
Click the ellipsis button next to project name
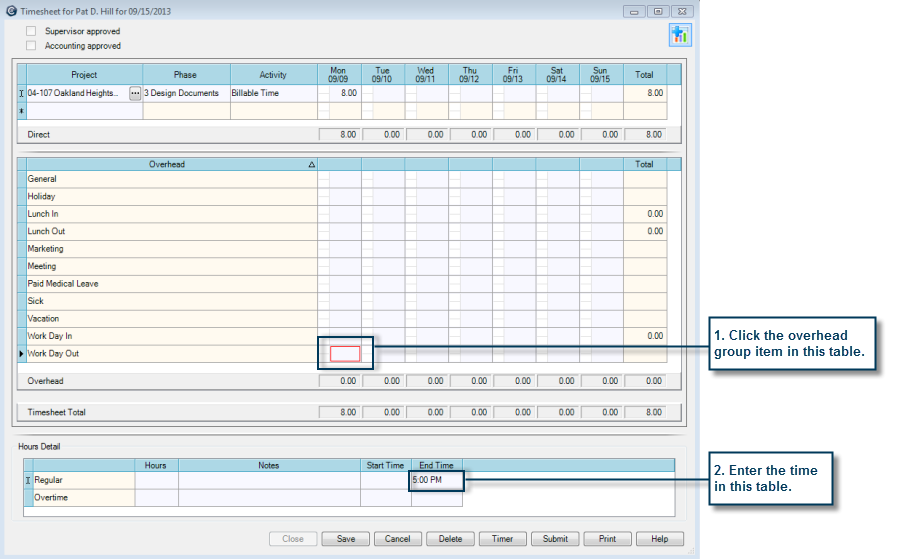tap(135, 93)
